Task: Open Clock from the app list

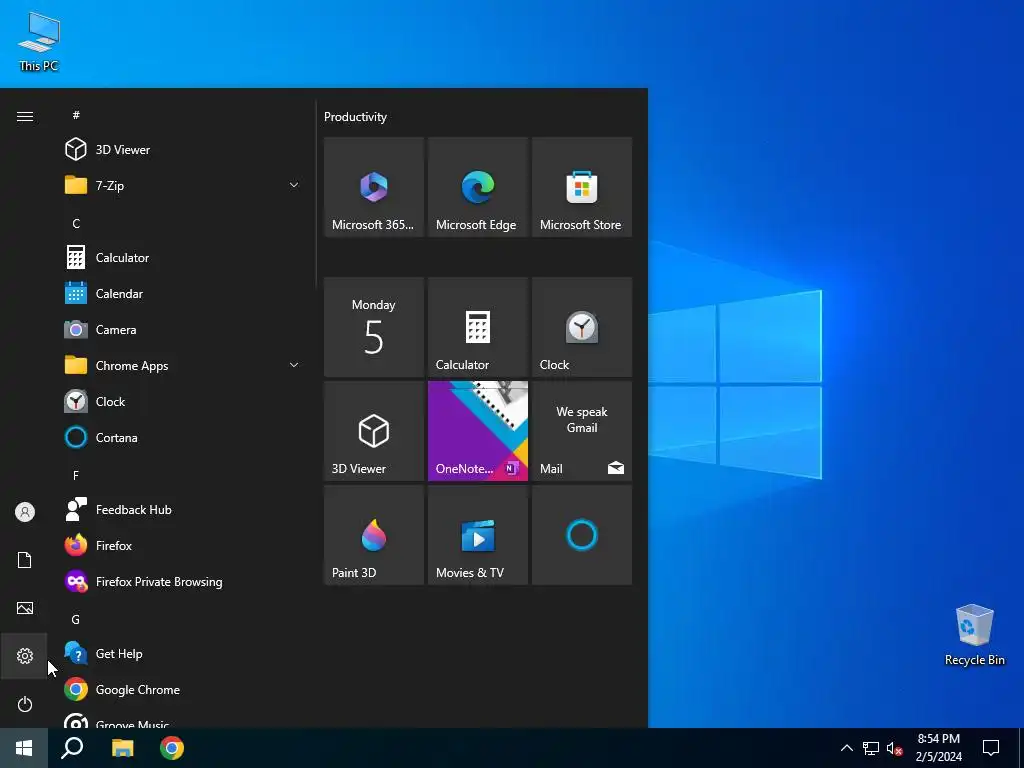Action: click(182, 402)
